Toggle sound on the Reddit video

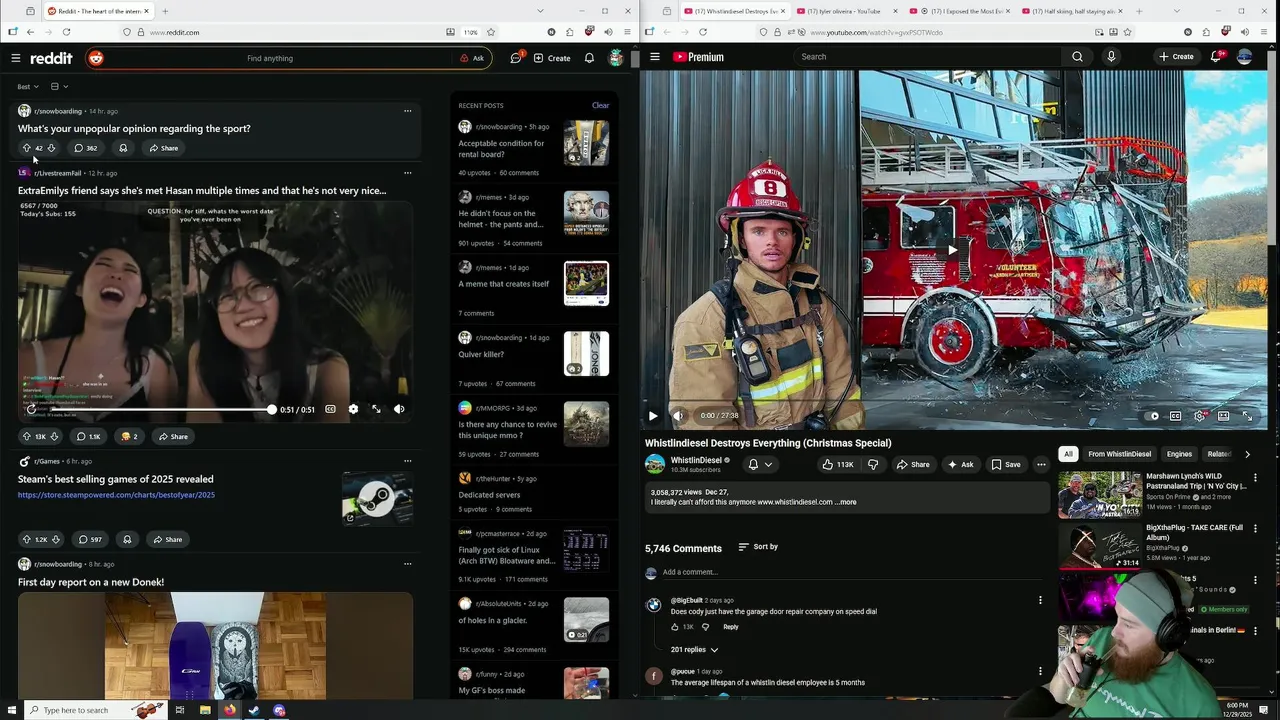click(399, 409)
